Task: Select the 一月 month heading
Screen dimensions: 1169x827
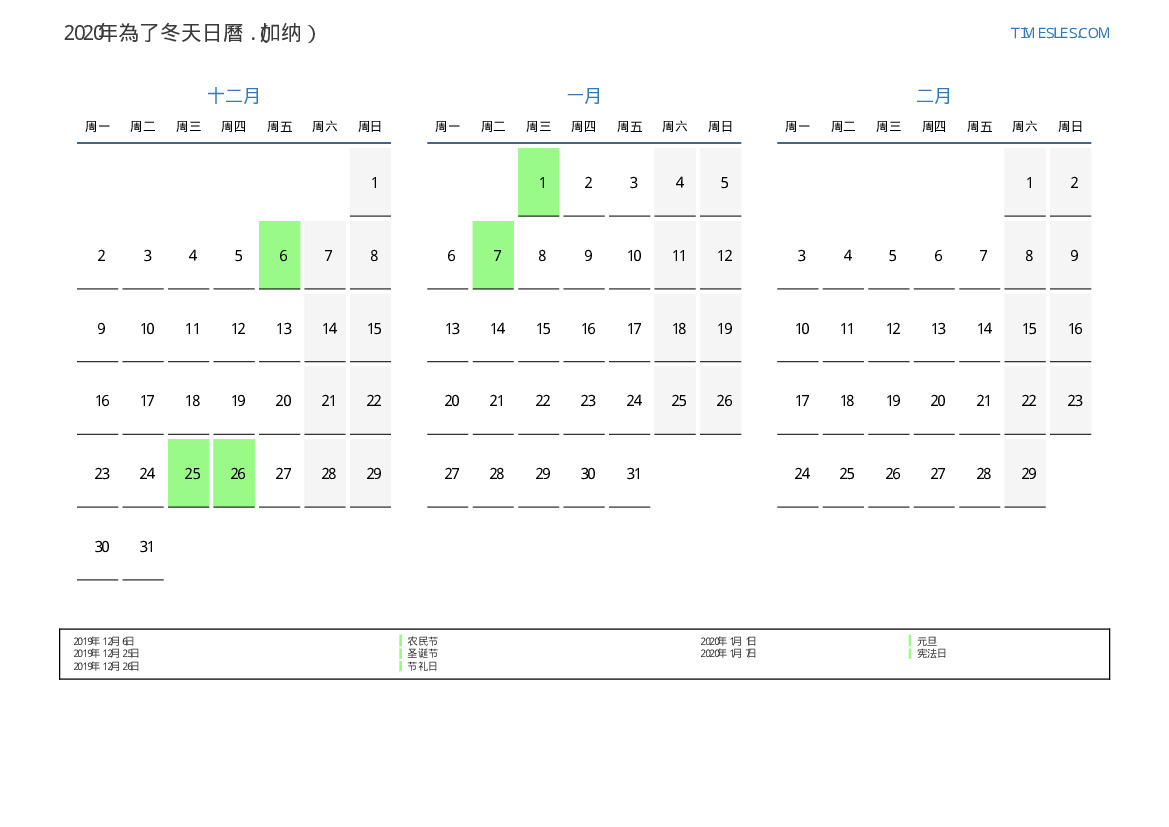Action: [x=584, y=95]
